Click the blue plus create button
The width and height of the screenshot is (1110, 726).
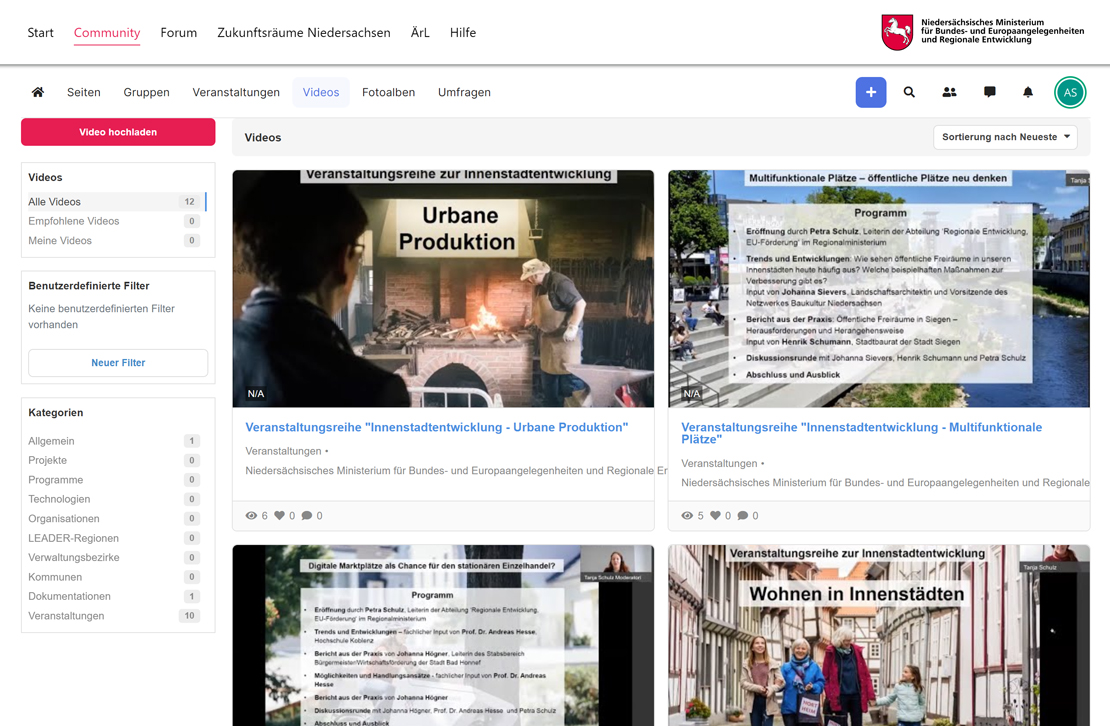tap(870, 92)
